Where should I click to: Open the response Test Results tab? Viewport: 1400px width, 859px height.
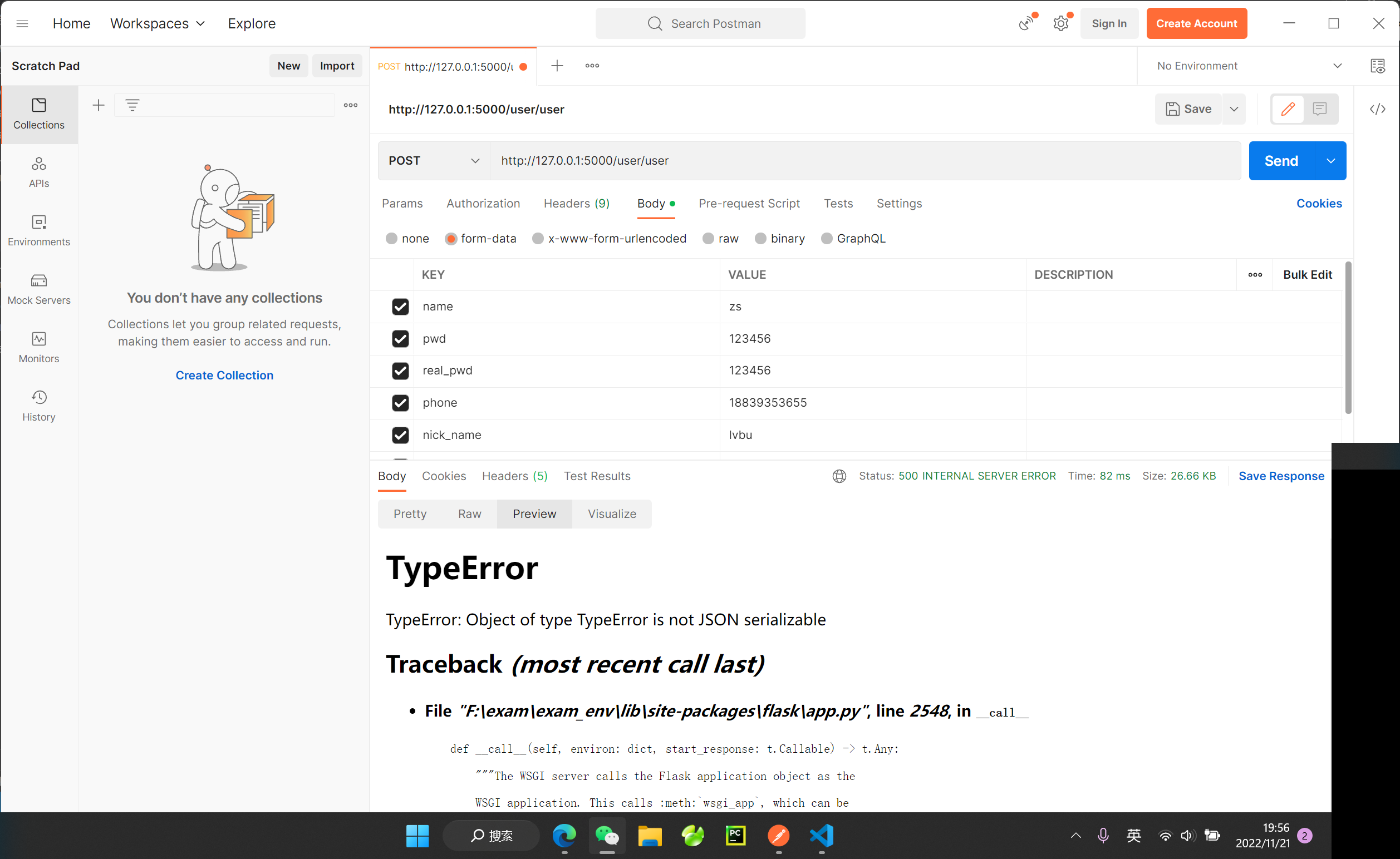tap(597, 476)
